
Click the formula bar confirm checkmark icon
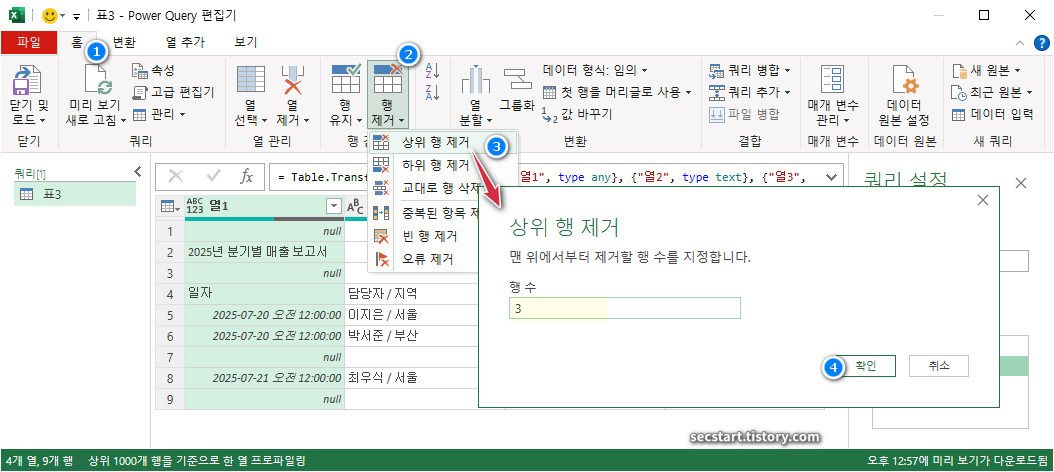214,176
